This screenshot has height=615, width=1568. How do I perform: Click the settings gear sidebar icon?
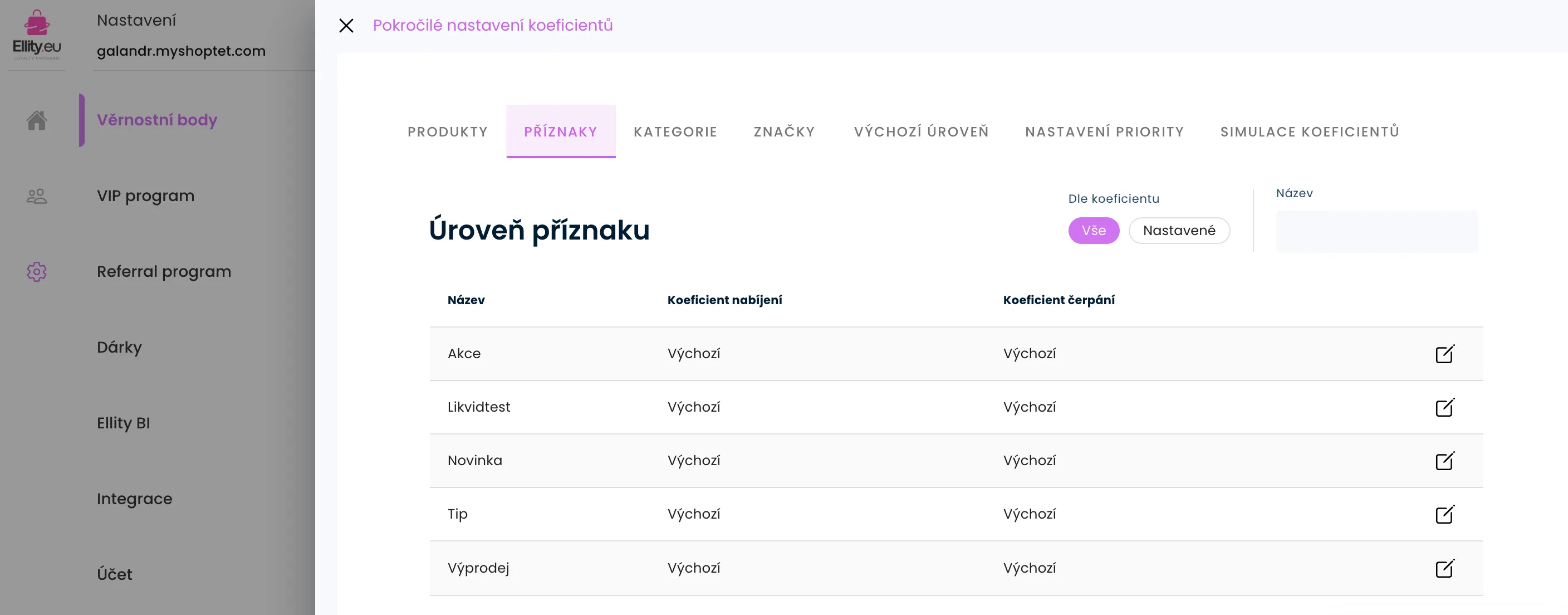[37, 272]
